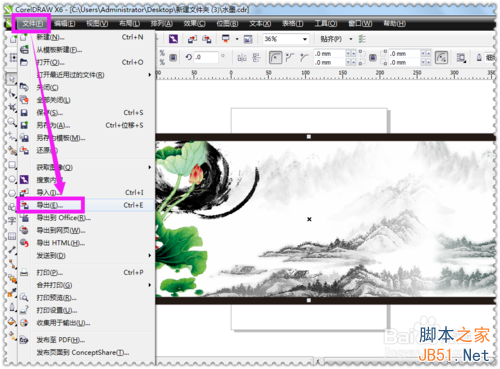This screenshot has height=369, width=500.
Task: Open the 文本(X) menu
Action: point(260,23)
